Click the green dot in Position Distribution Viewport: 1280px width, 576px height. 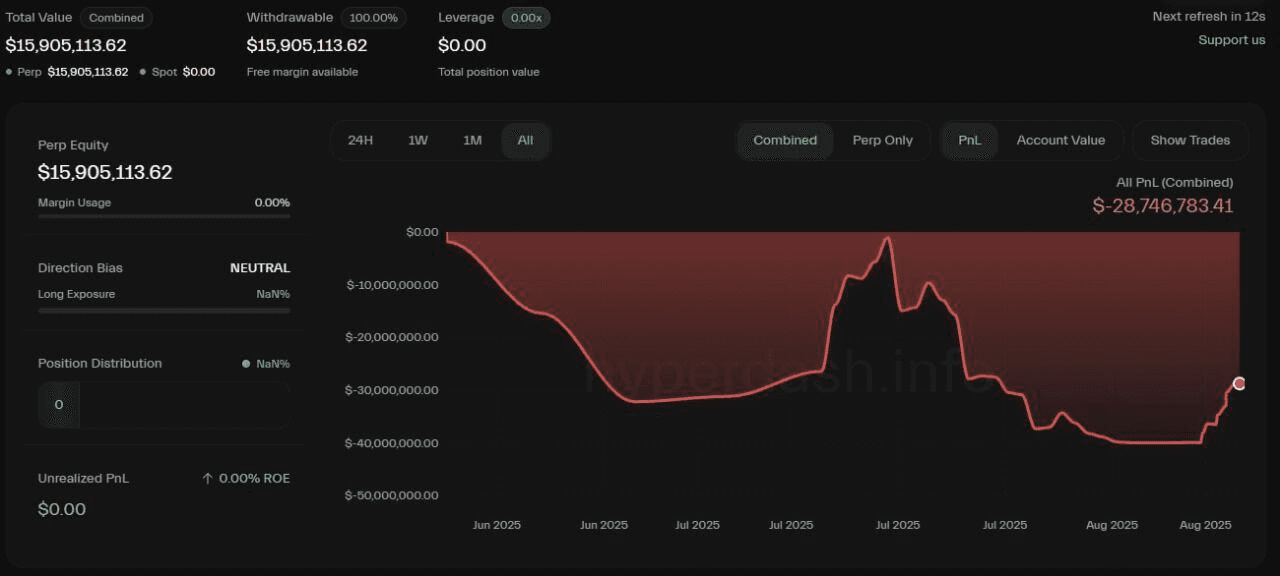pyautogui.click(x=246, y=364)
